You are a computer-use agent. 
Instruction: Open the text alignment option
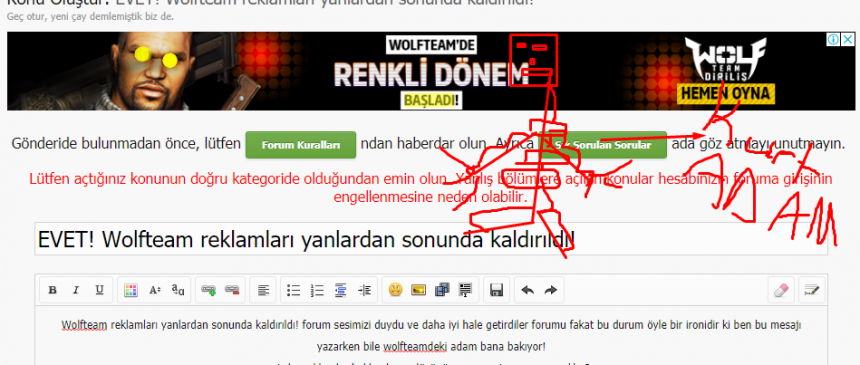263,290
